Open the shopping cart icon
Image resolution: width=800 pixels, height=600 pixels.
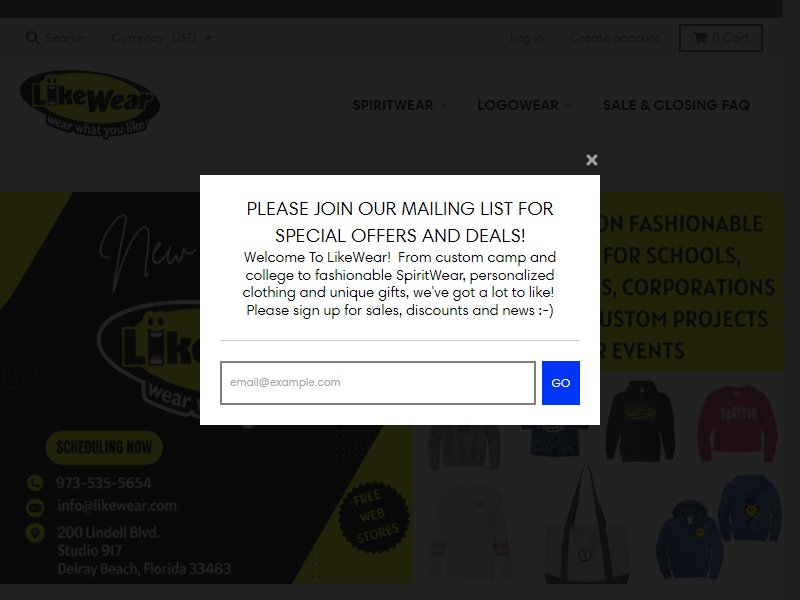point(700,38)
